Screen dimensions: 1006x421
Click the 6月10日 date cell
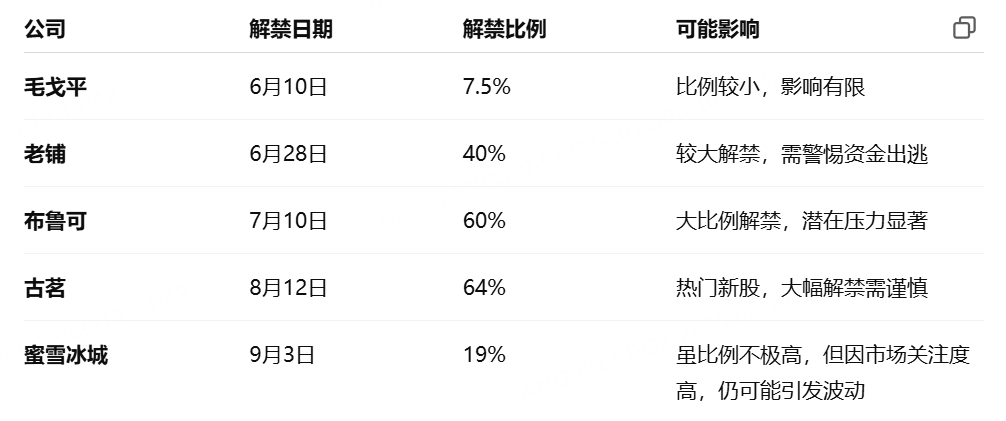(288, 87)
